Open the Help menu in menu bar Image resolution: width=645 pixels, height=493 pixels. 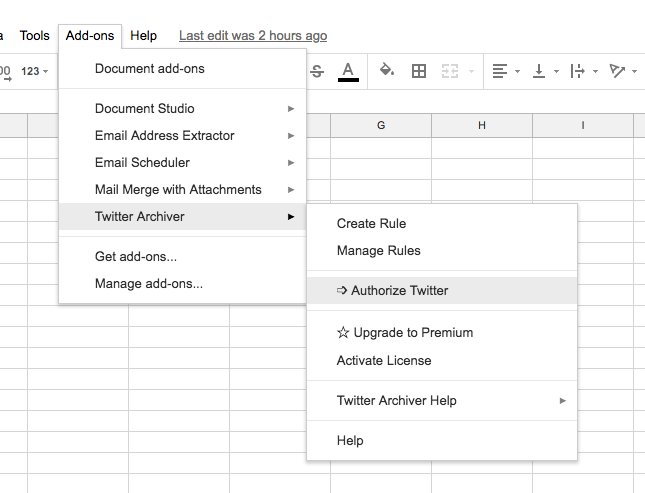click(143, 36)
